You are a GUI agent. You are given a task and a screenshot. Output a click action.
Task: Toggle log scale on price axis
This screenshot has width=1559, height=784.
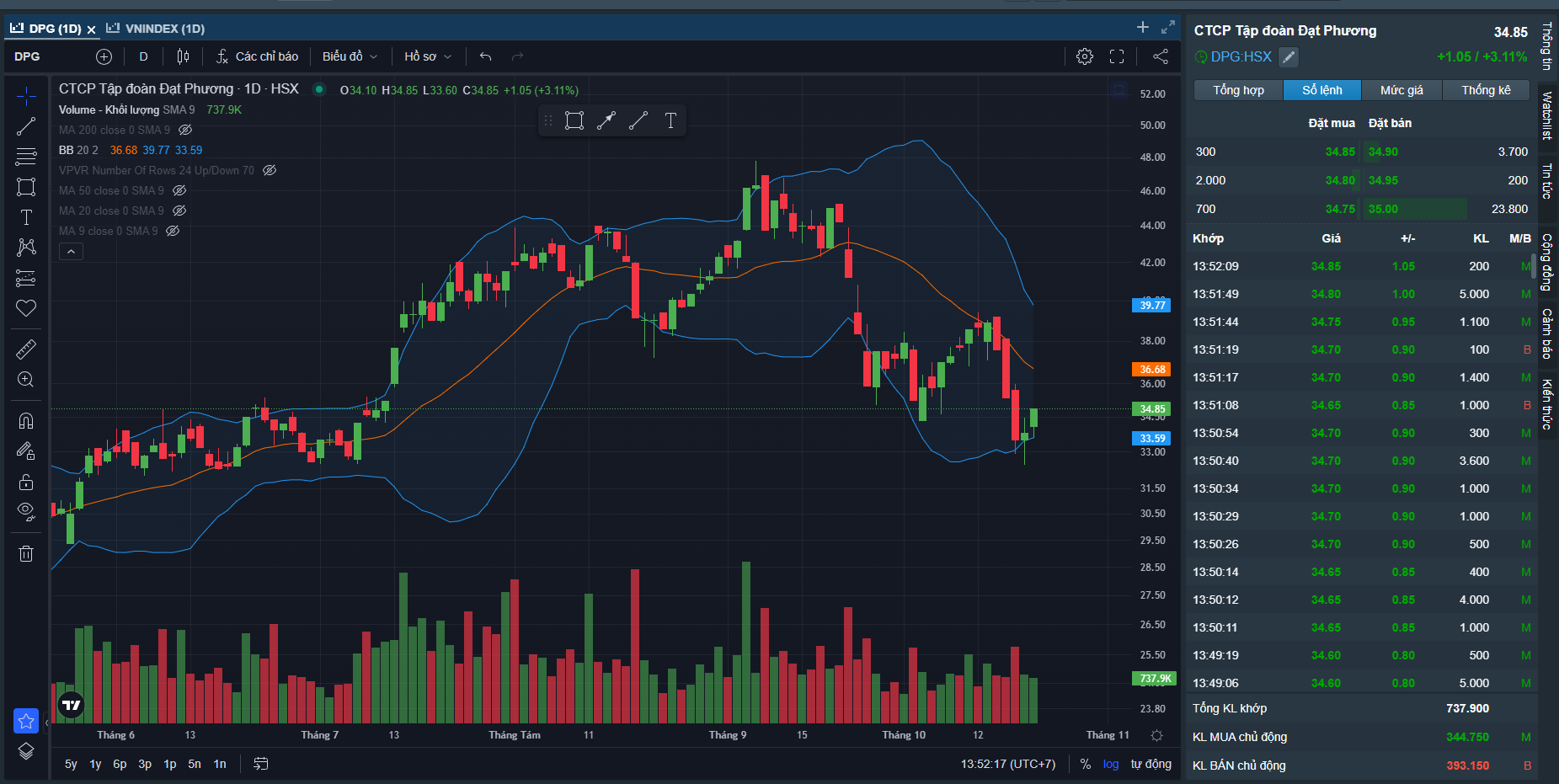tap(1111, 764)
